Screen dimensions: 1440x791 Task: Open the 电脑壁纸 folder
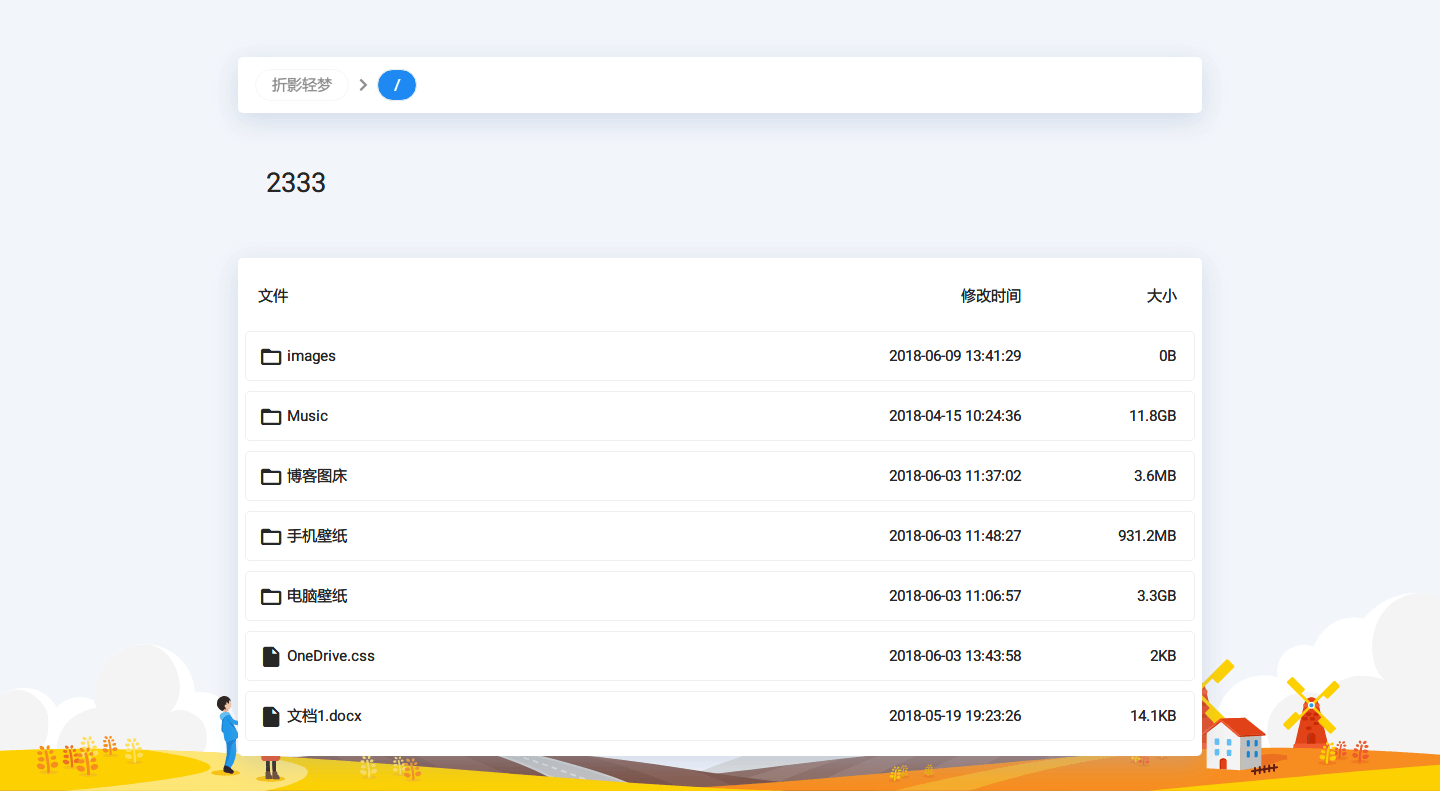pyautogui.click(x=316, y=596)
